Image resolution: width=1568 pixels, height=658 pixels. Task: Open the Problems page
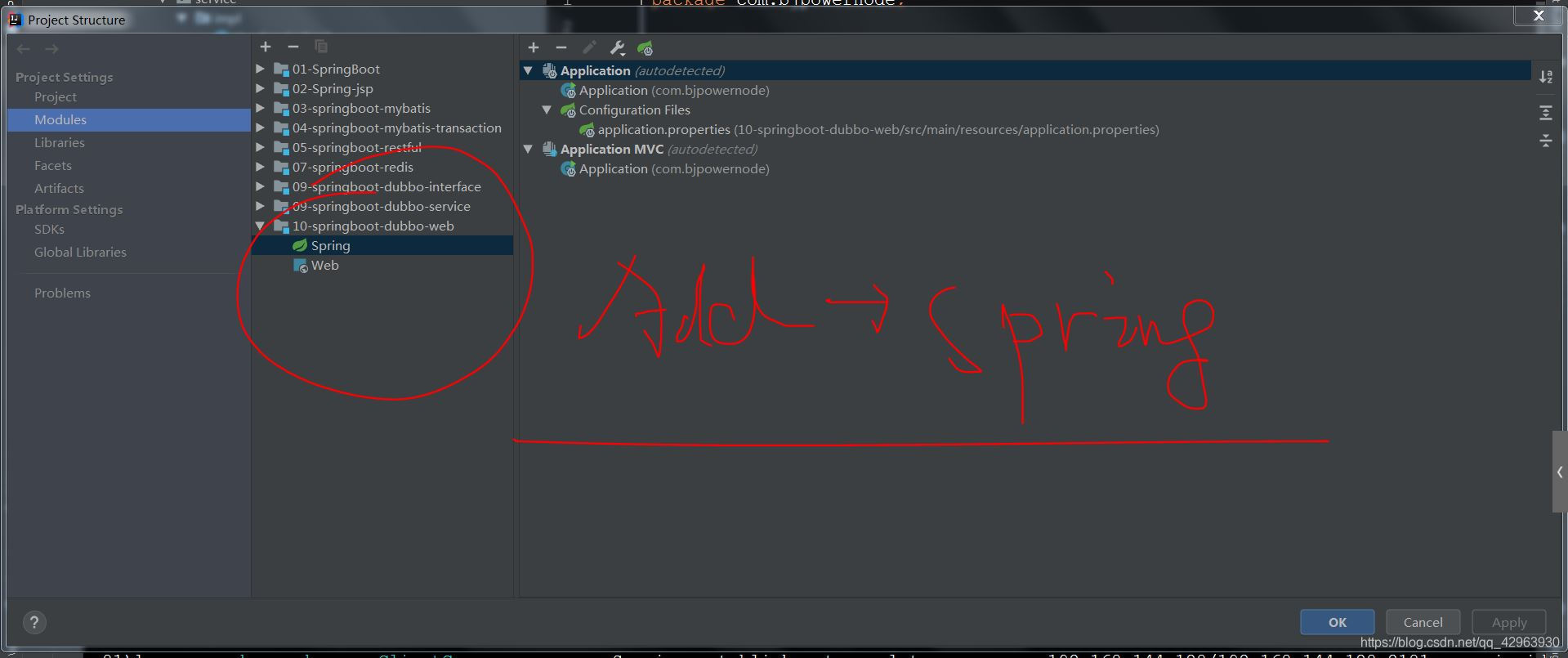click(x=62, y=293)
